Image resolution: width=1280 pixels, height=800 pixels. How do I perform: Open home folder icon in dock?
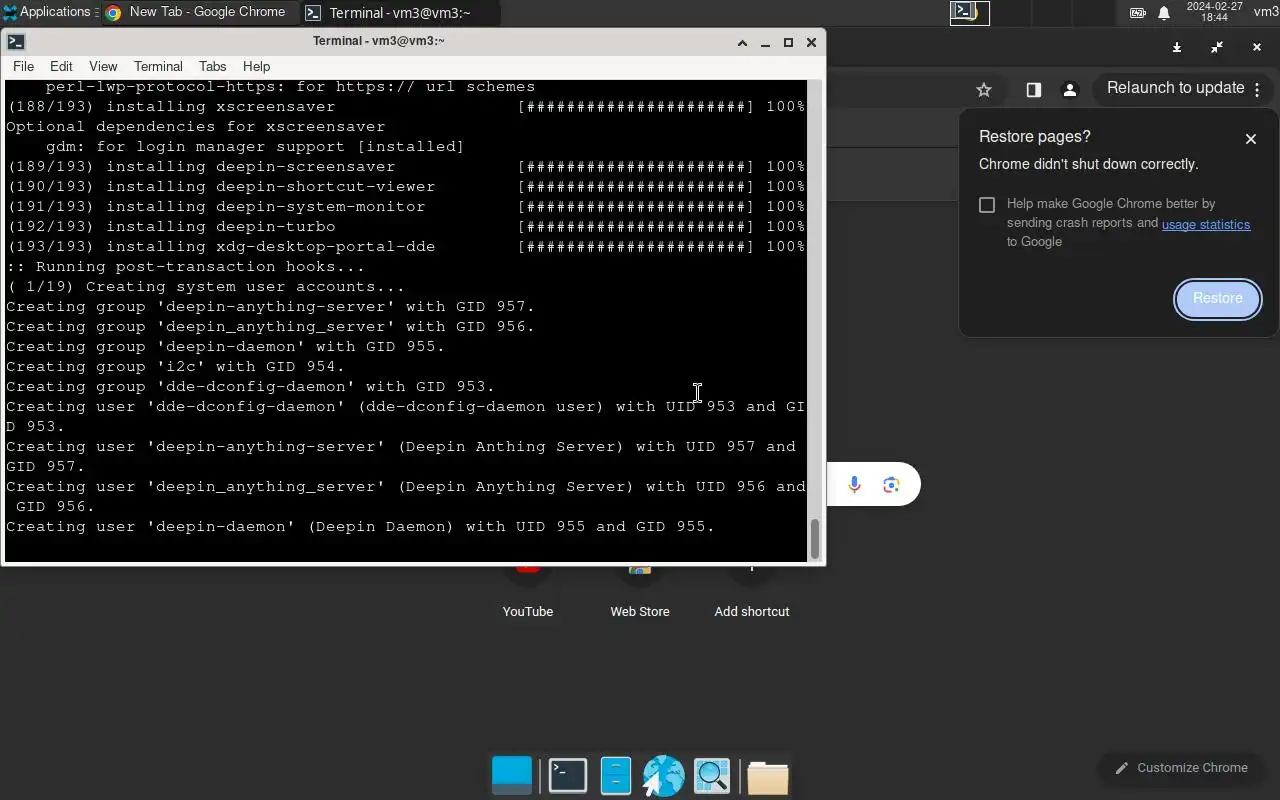[767, 777]
